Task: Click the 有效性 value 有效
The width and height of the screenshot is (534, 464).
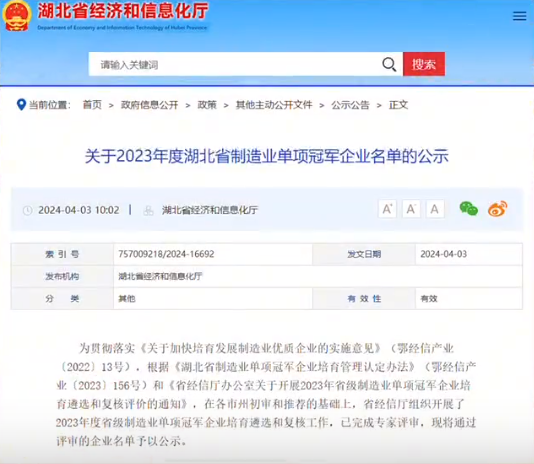Action: coord(429,299)
